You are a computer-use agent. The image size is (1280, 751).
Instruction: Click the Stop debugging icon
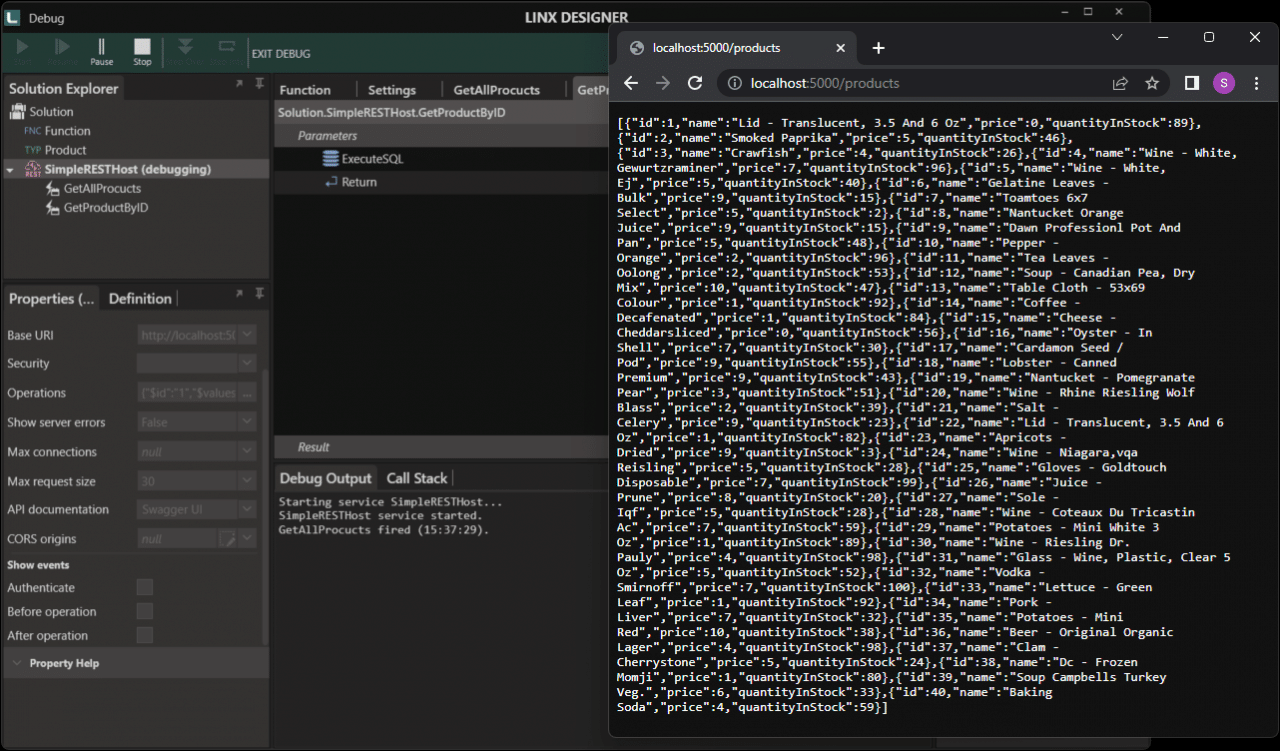[x=142, y=48]
